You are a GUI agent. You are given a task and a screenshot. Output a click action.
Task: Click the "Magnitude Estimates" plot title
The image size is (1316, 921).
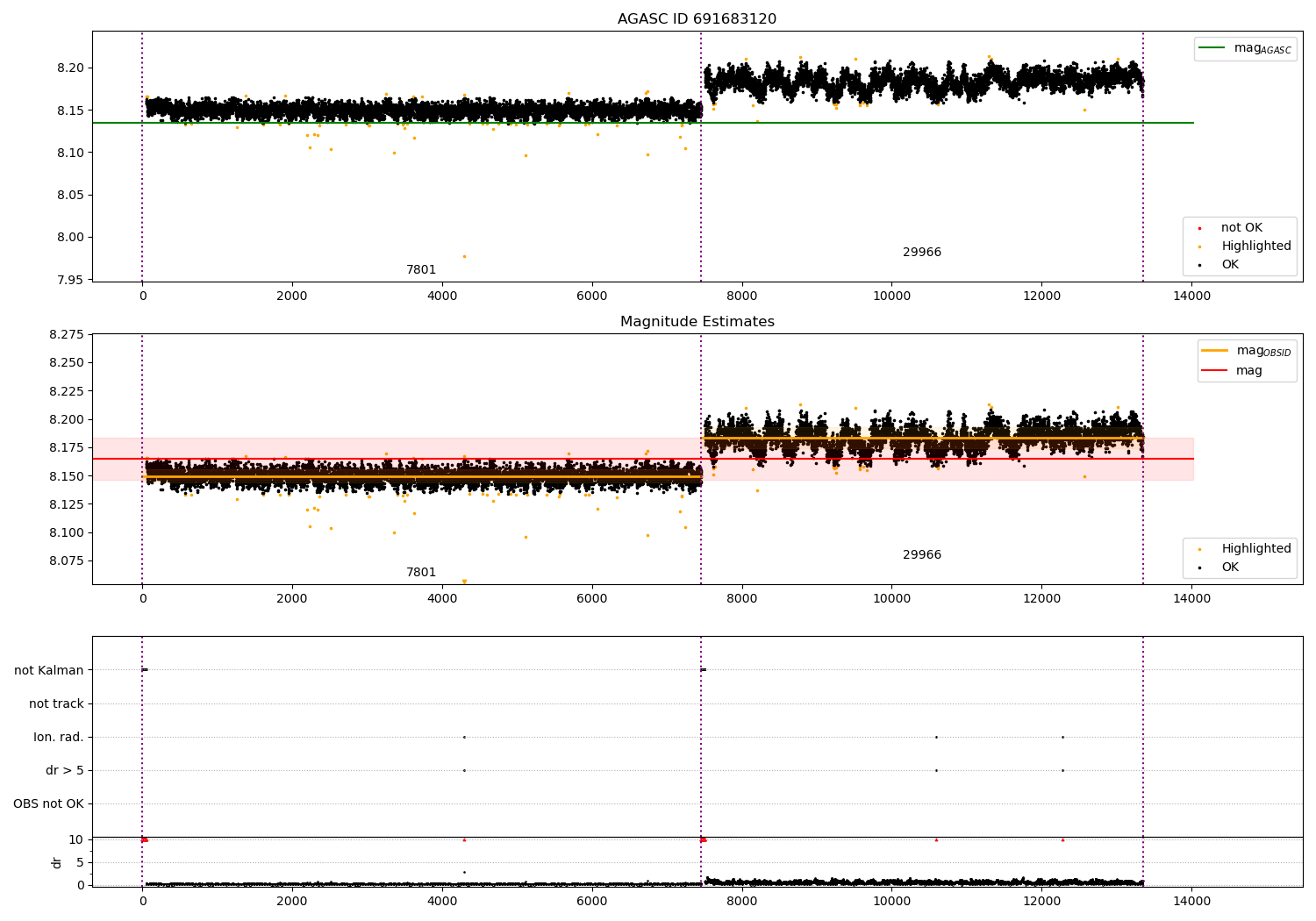point(697,322)
